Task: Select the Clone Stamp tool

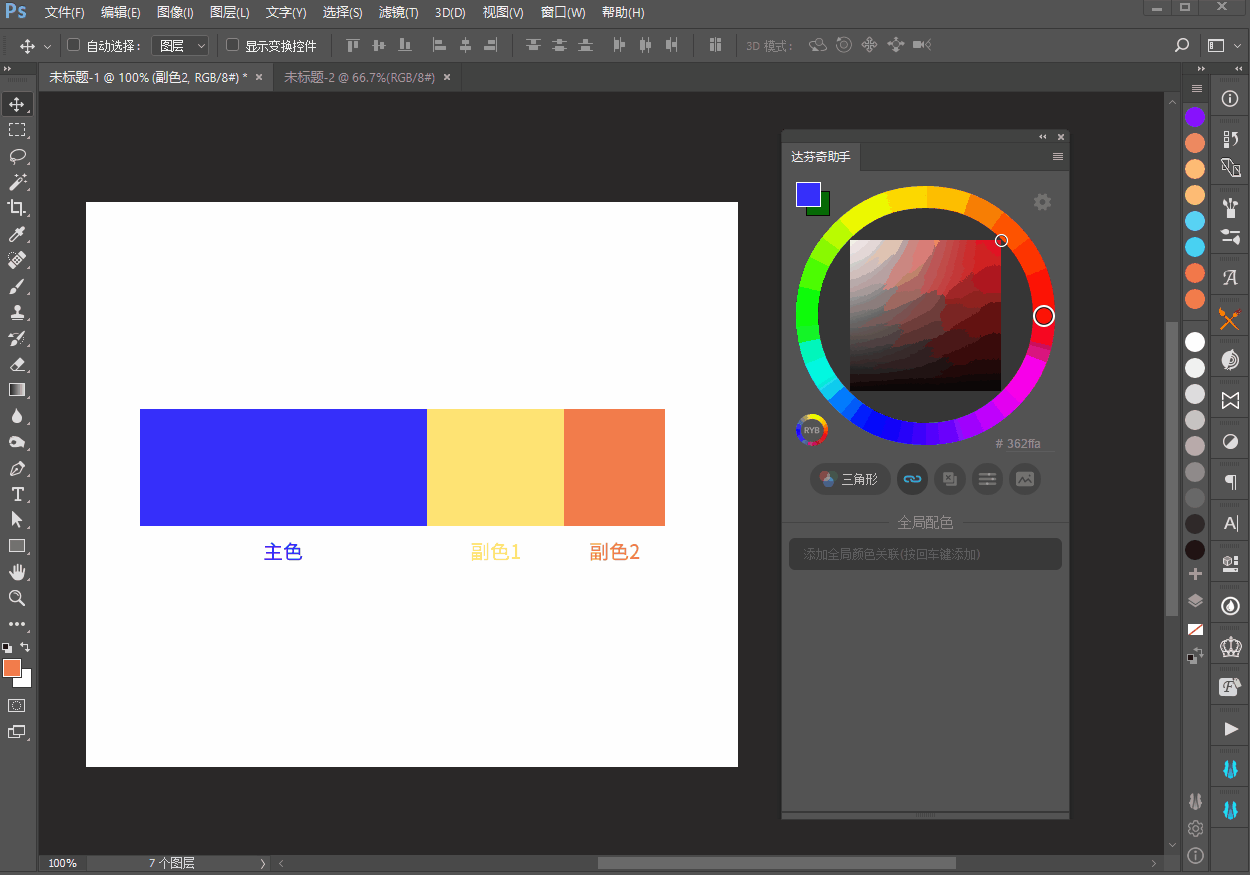Action: [17, 312]
